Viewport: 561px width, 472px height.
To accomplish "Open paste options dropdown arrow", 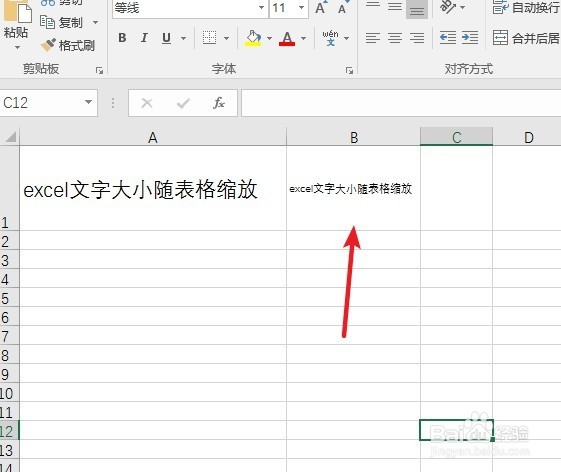I will click(17, 47).
